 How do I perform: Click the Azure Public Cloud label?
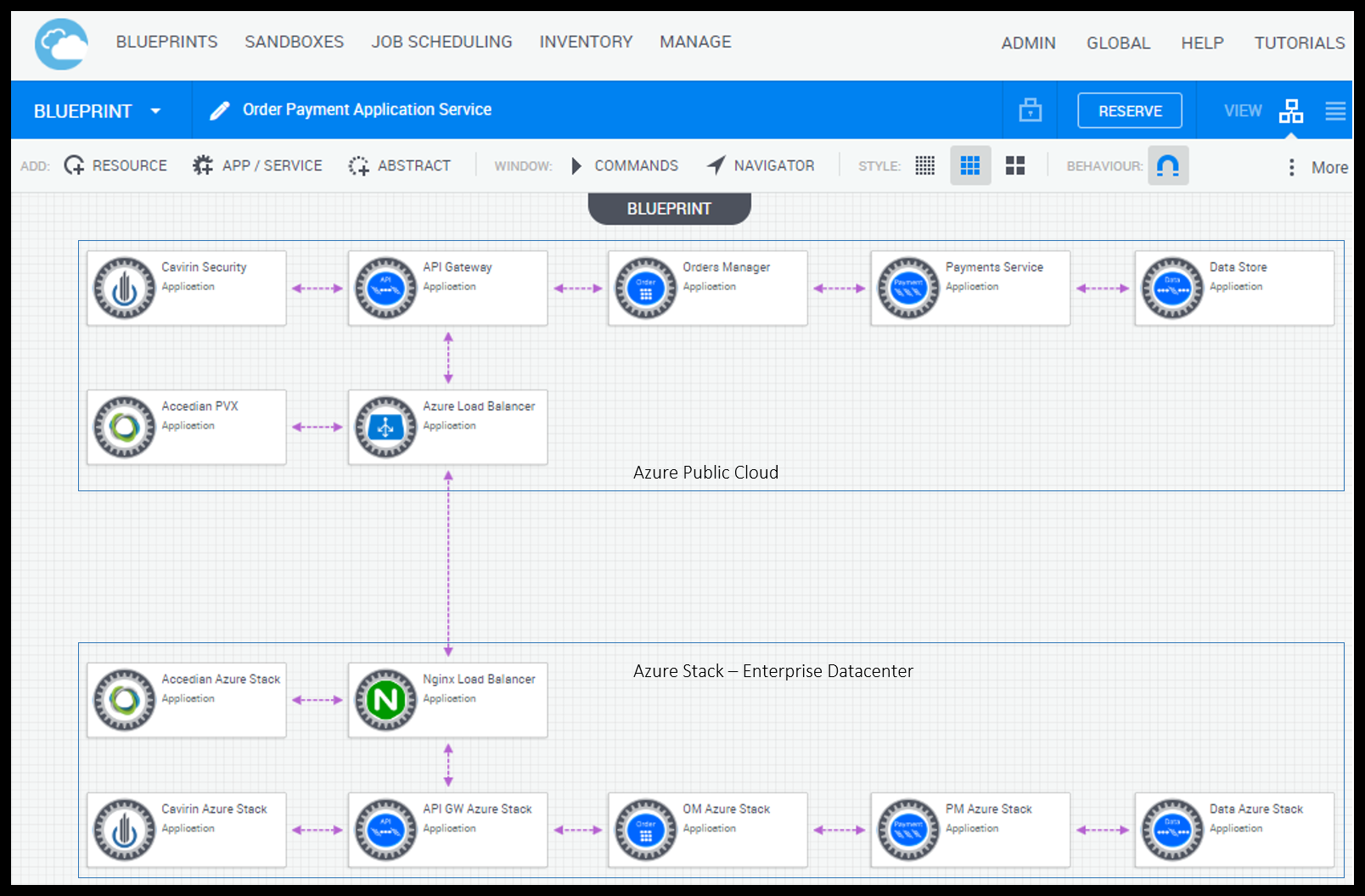(x=705, y=473)
